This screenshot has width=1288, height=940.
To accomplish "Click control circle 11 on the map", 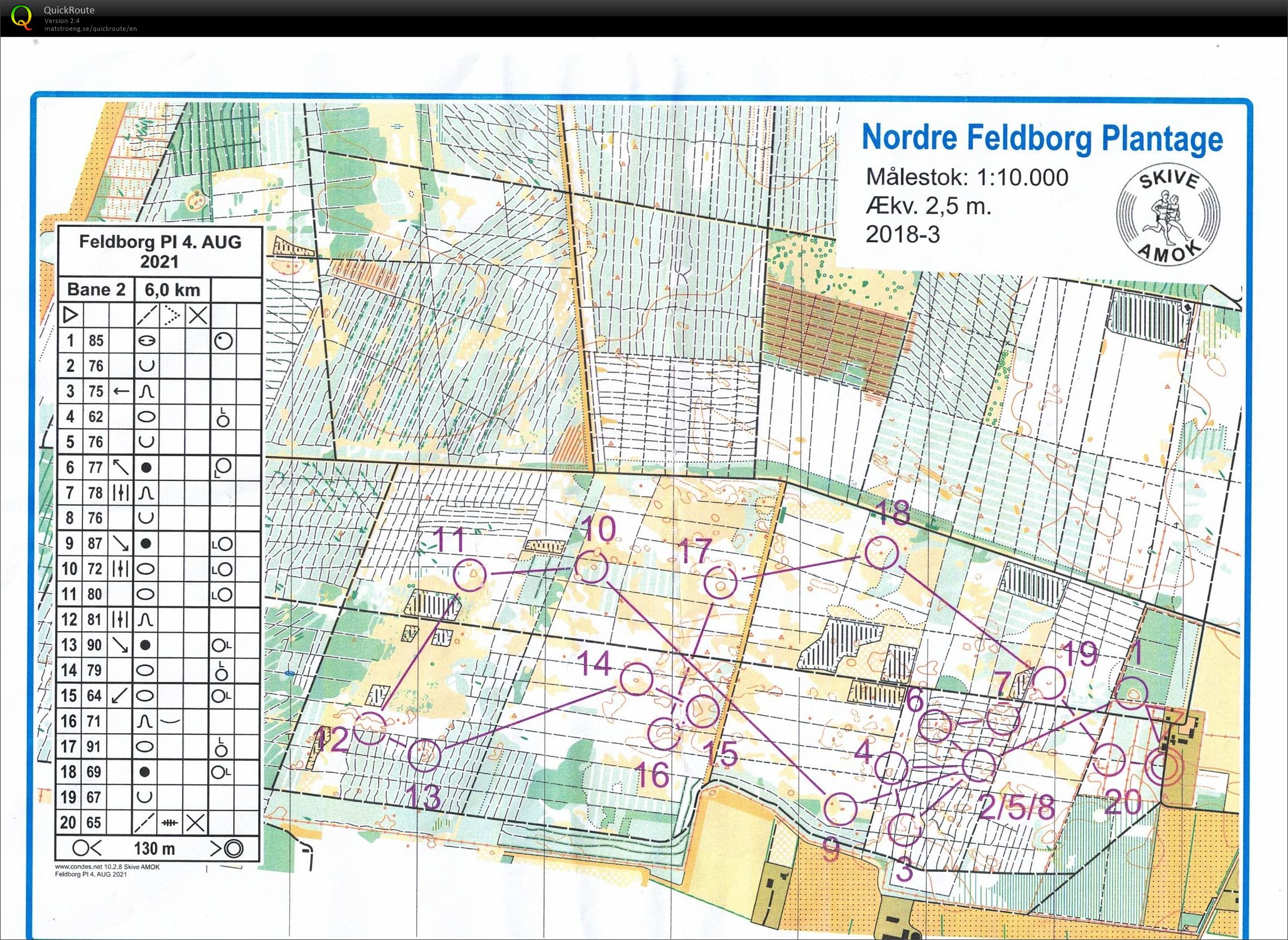I will click(x=470, y=575).
